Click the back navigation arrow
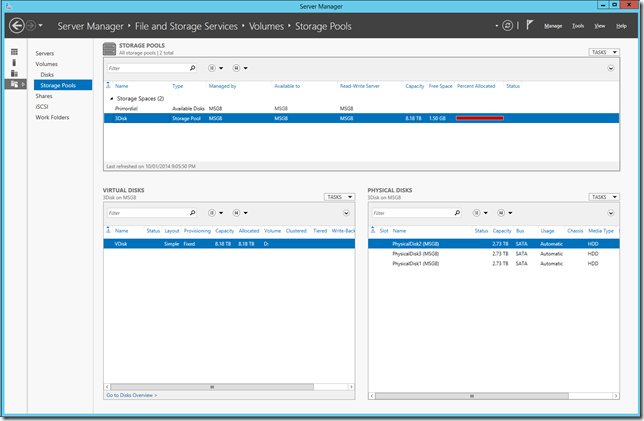This screenshot has height=421, width=644. [16, 25]
